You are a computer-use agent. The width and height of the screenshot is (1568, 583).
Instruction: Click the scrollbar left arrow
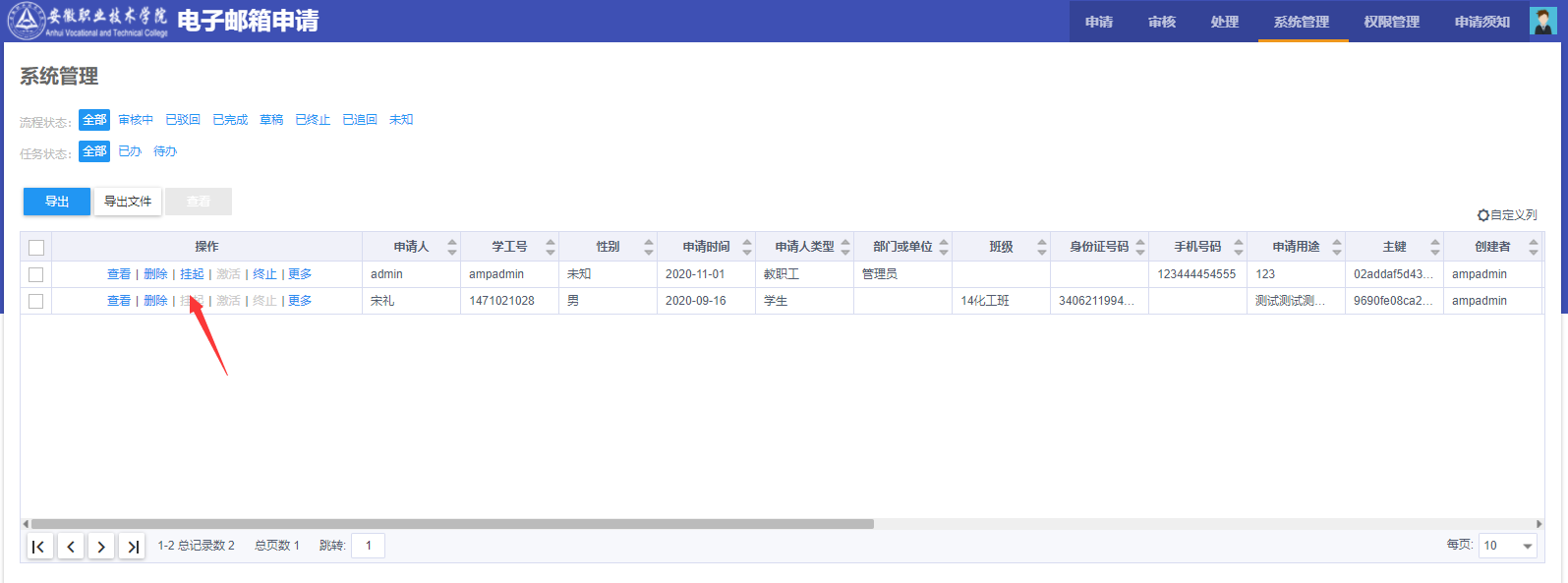coord(26,524)
